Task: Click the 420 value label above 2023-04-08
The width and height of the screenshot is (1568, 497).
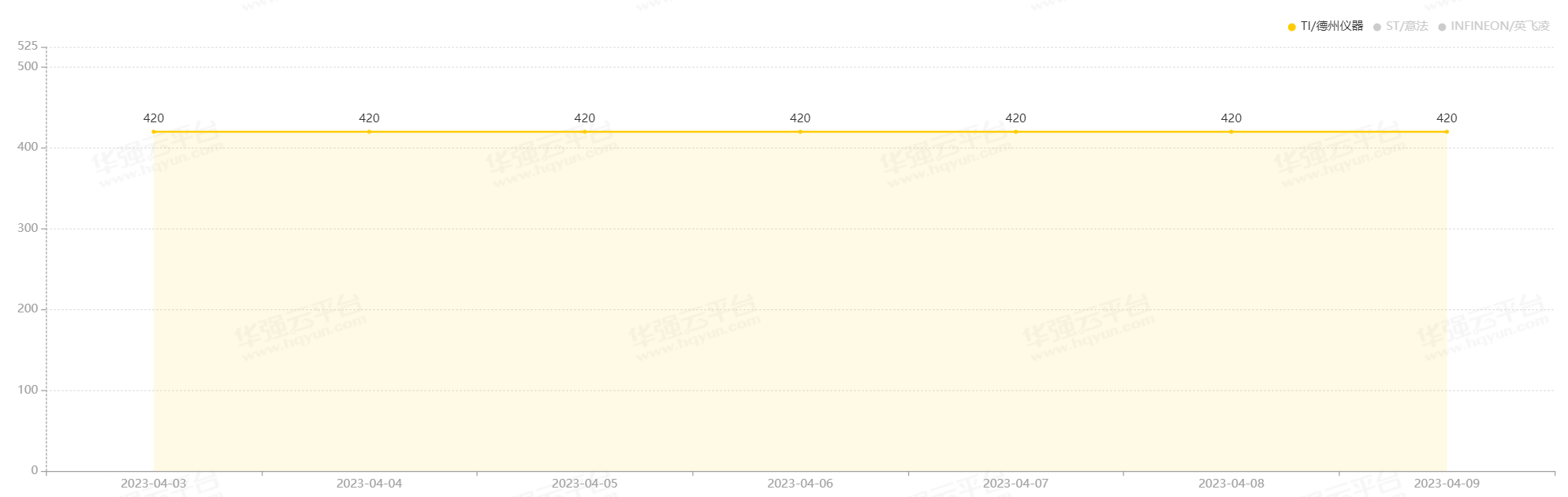Action: click(1231, 118)
